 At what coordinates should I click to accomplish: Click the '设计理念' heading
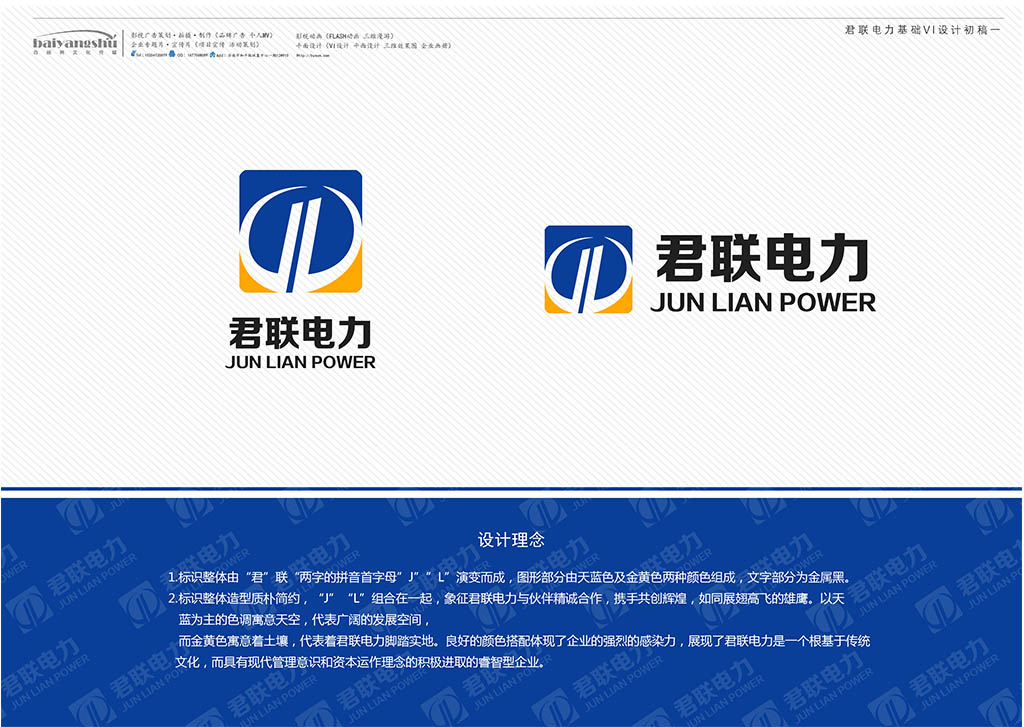[511, 540]
